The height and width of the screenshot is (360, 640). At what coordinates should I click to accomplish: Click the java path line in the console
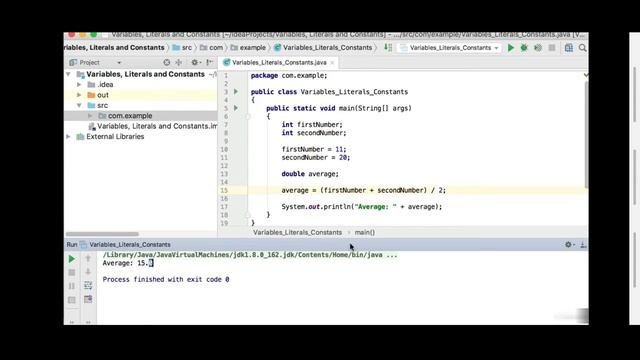[x=249, y=255]
